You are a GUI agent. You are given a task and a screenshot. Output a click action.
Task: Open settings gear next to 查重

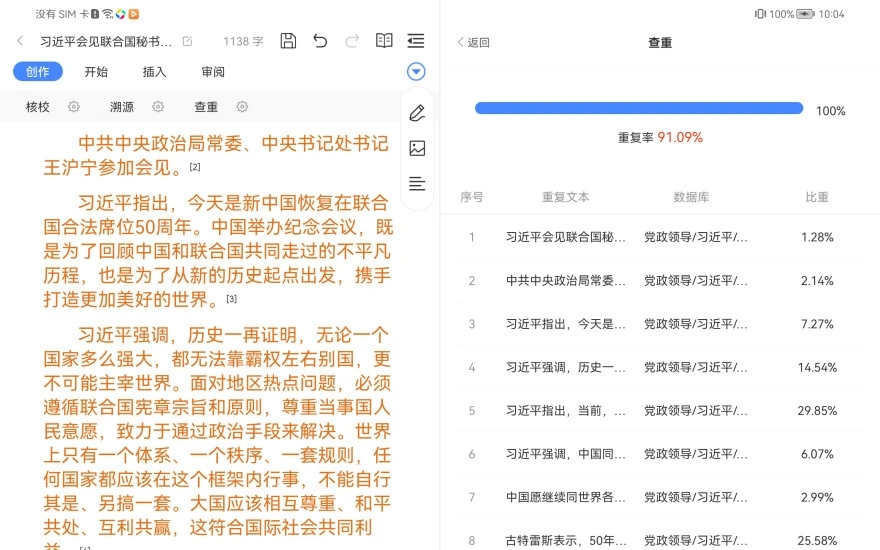pyautogui.click(x=242, y=107)
